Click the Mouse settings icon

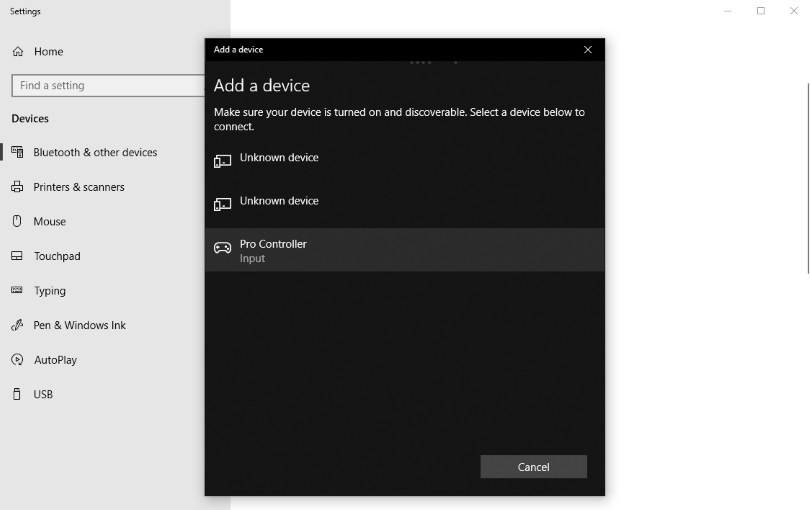click(x=17, y=221)
